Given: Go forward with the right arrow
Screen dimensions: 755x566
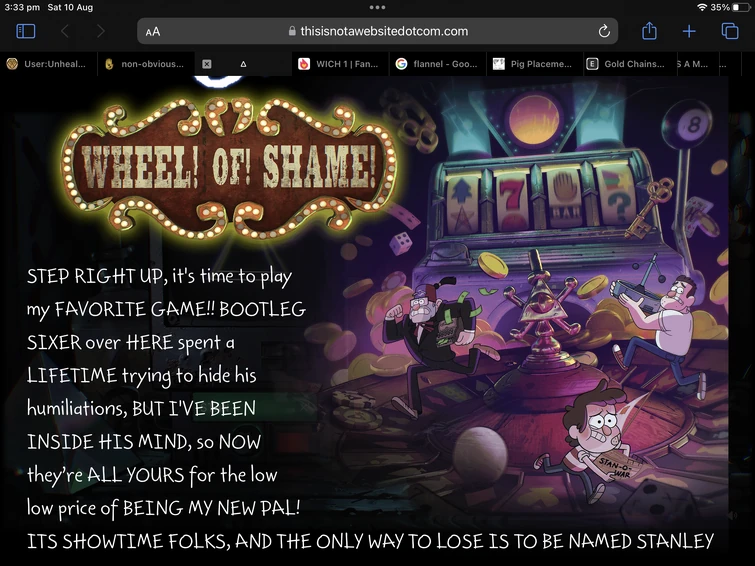Looking at the screenshot, I should 101,31.
